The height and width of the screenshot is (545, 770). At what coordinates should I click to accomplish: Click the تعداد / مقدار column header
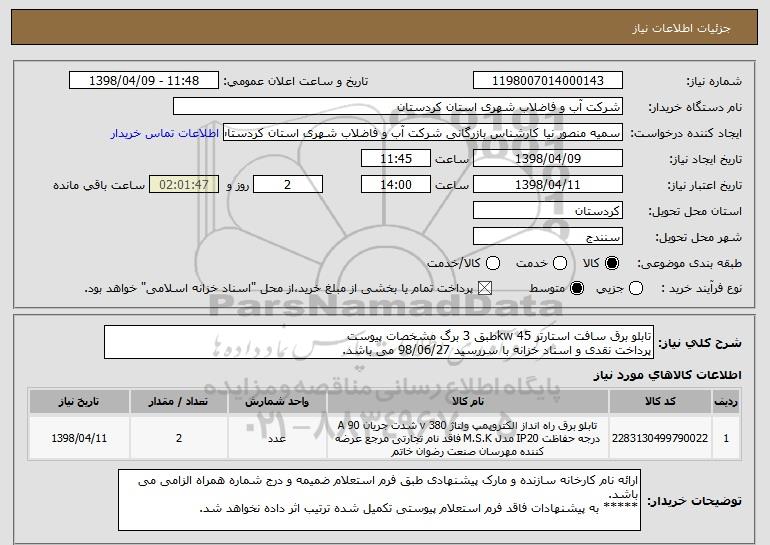tap(179, 402)
